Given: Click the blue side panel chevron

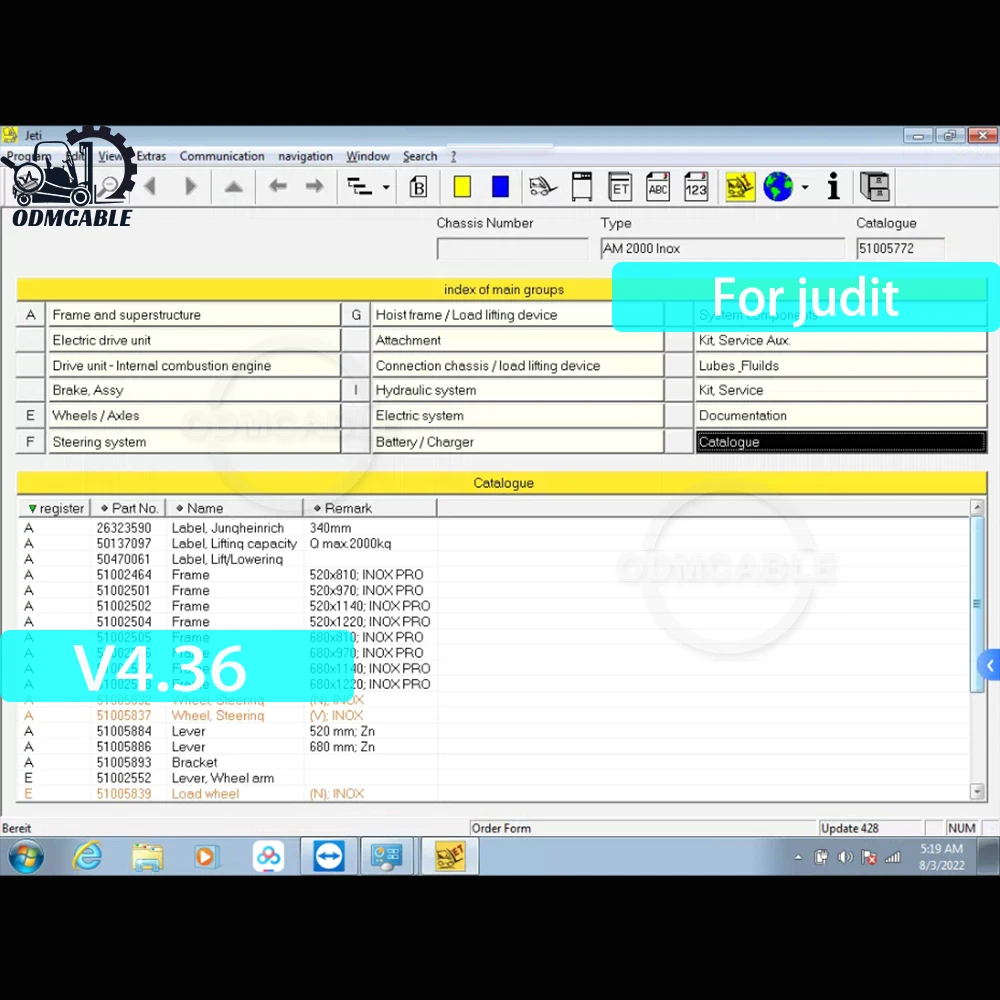Looking at the screenshot, I should point(989,666).
